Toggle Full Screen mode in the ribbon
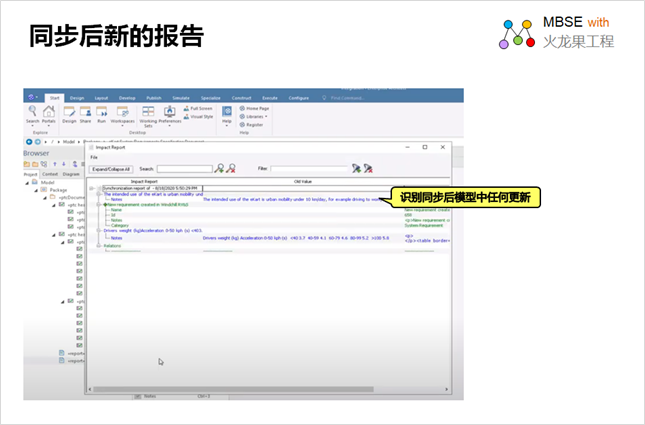The image size is (645, 425). [198, 108]
